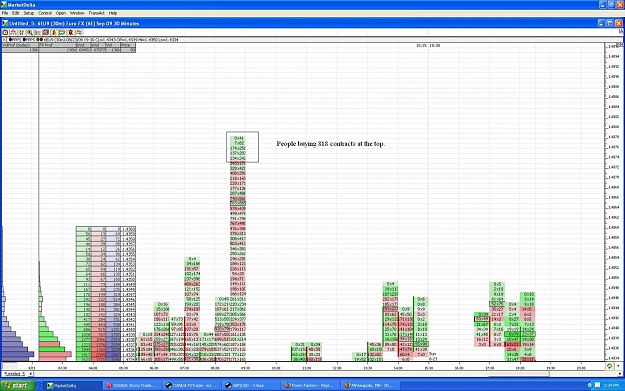625x391 pixels.
Task: Toggle the small checkbox left of PPPS
Action: pyautogui.click(x=4, y=40)
